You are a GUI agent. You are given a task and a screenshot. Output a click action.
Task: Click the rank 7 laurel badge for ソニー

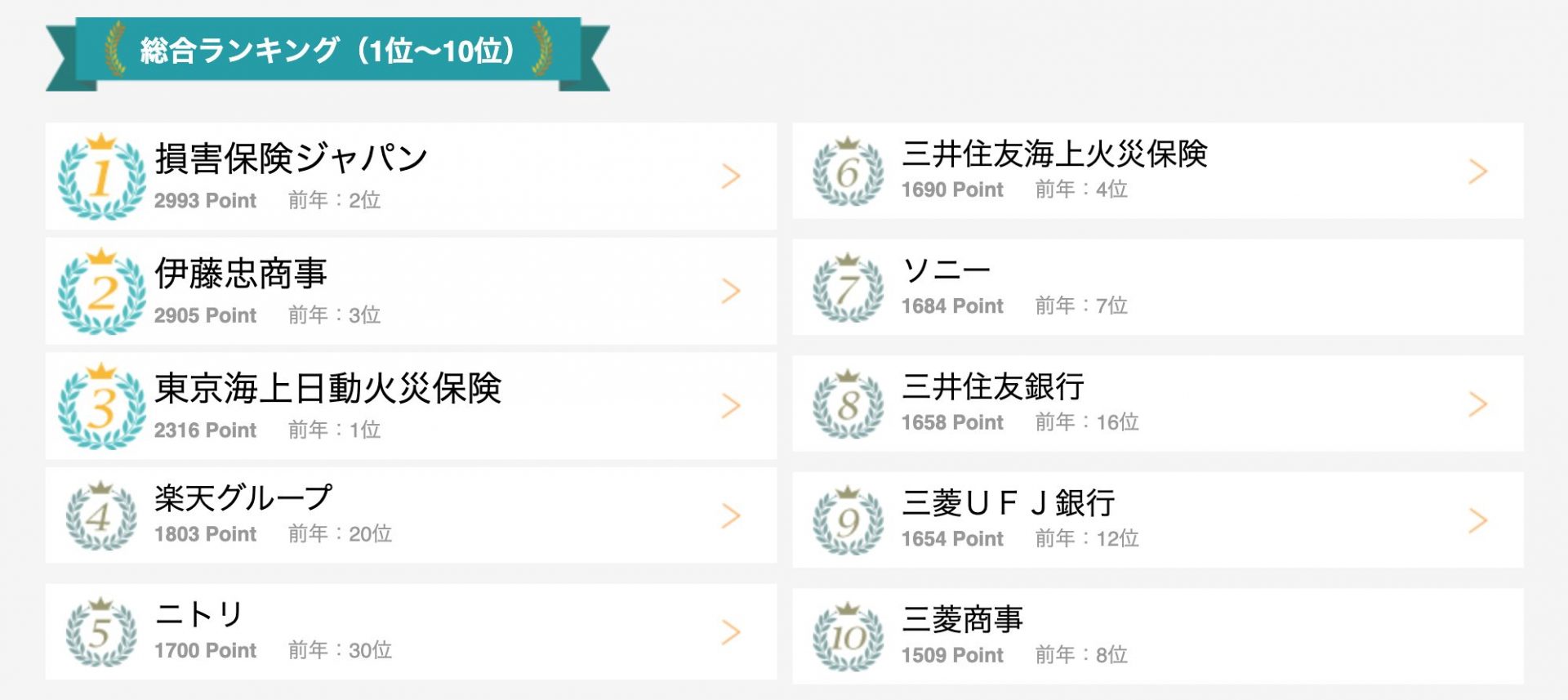click(849, 288)
